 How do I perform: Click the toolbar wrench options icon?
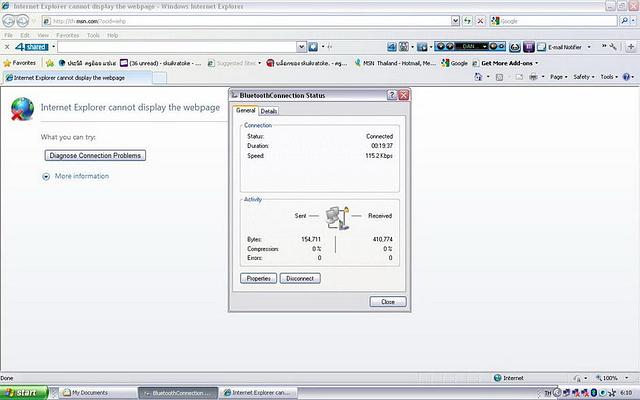613,47
